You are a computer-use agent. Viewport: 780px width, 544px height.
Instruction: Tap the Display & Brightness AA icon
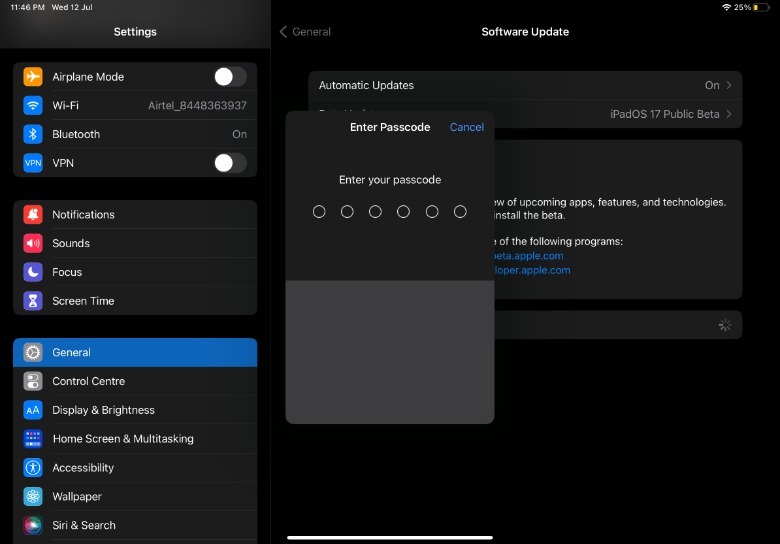33,410
